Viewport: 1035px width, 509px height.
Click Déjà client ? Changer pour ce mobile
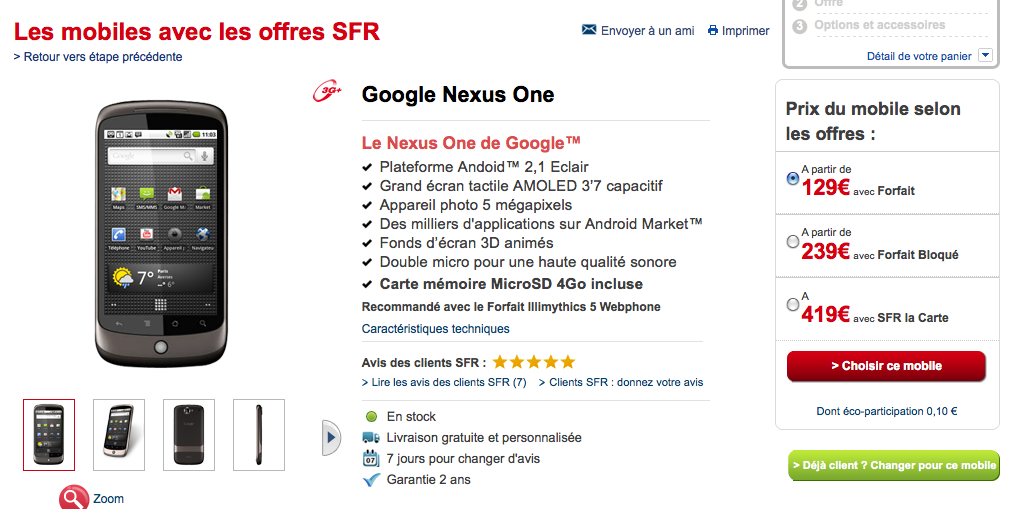click(894, 465)
